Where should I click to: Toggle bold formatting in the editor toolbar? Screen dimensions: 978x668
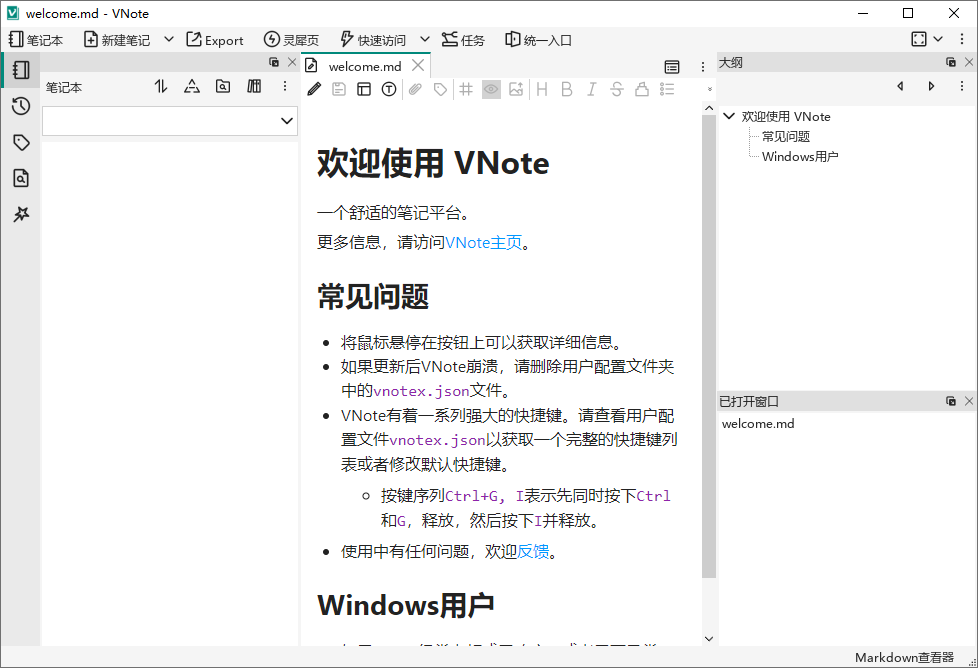click(x=566, y=89)
